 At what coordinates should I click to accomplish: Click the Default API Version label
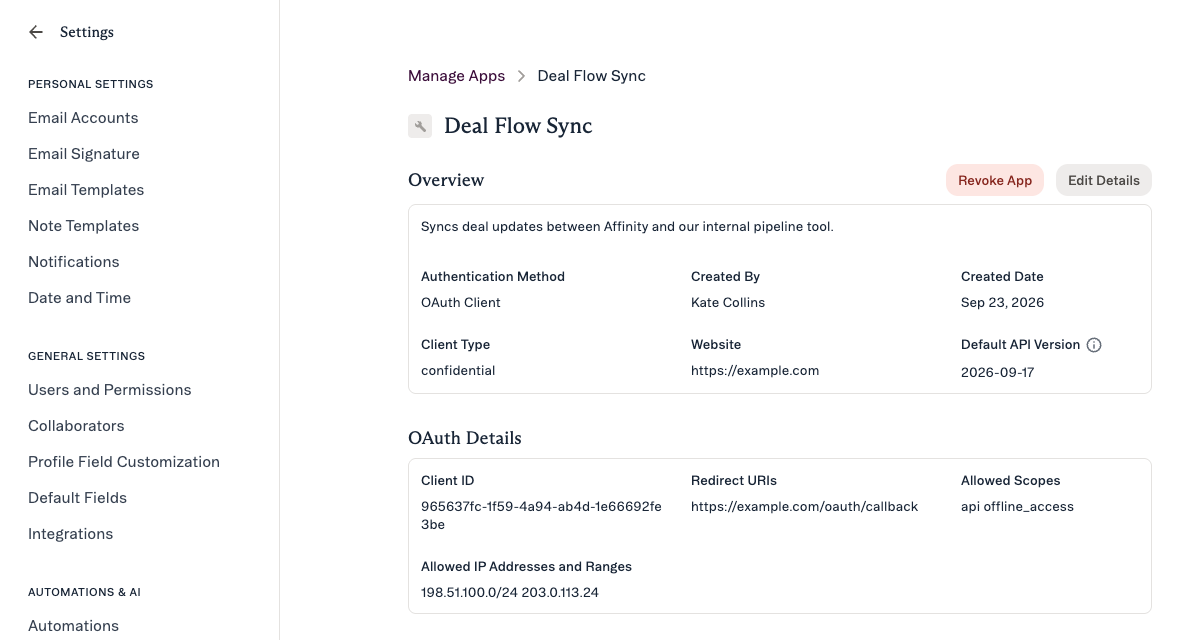tap(1020, 345)
